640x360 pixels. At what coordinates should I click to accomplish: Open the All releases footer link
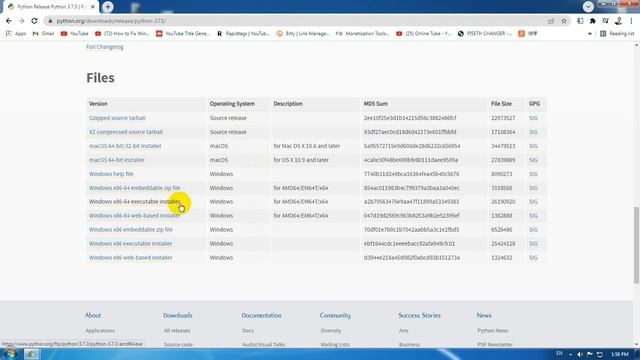pyautogui.click(x=177, y=331)
